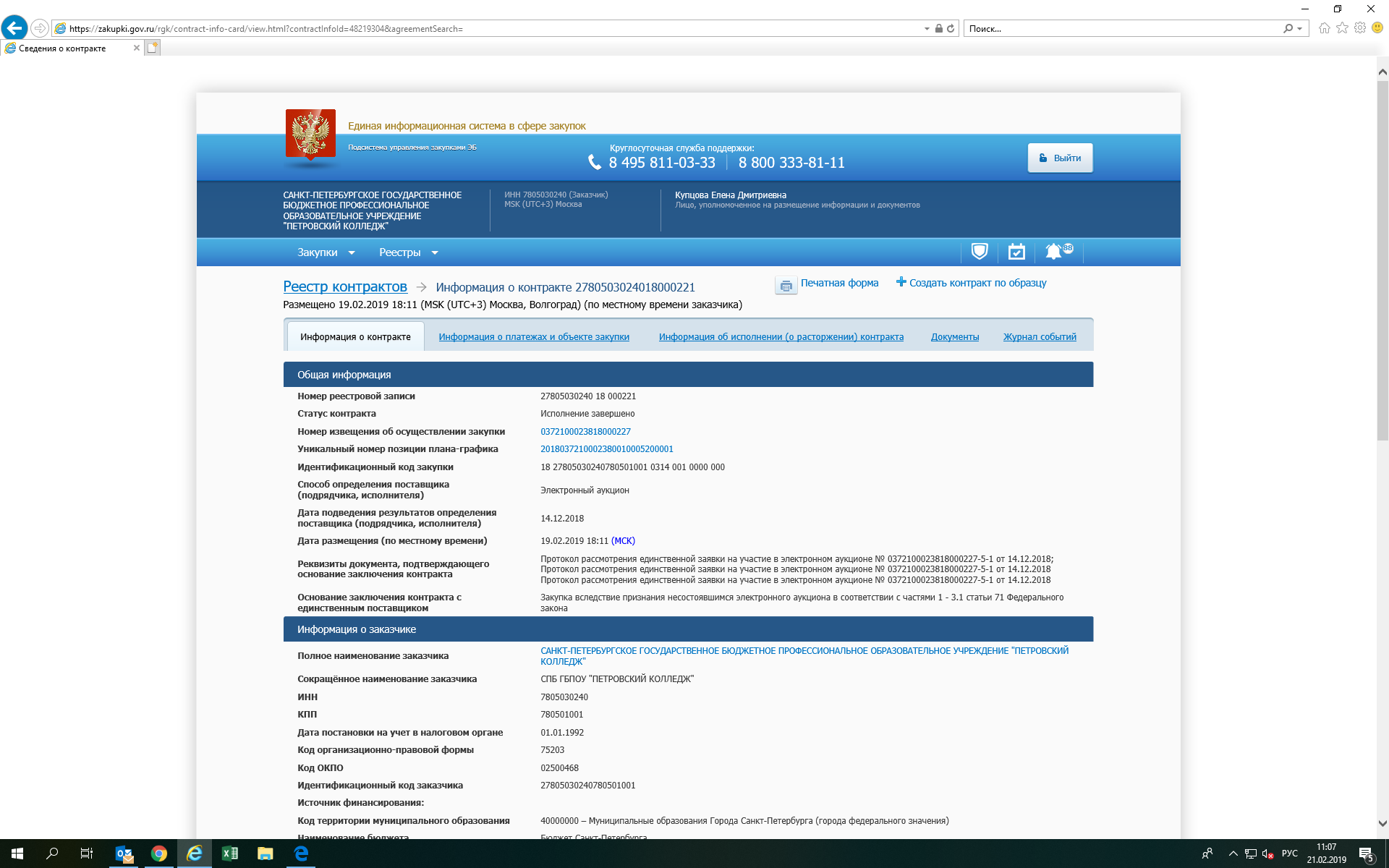This screenshot has height=868, width=1389.
Task: Open the browser Tools gear icon
Action: click(1360, 28)
